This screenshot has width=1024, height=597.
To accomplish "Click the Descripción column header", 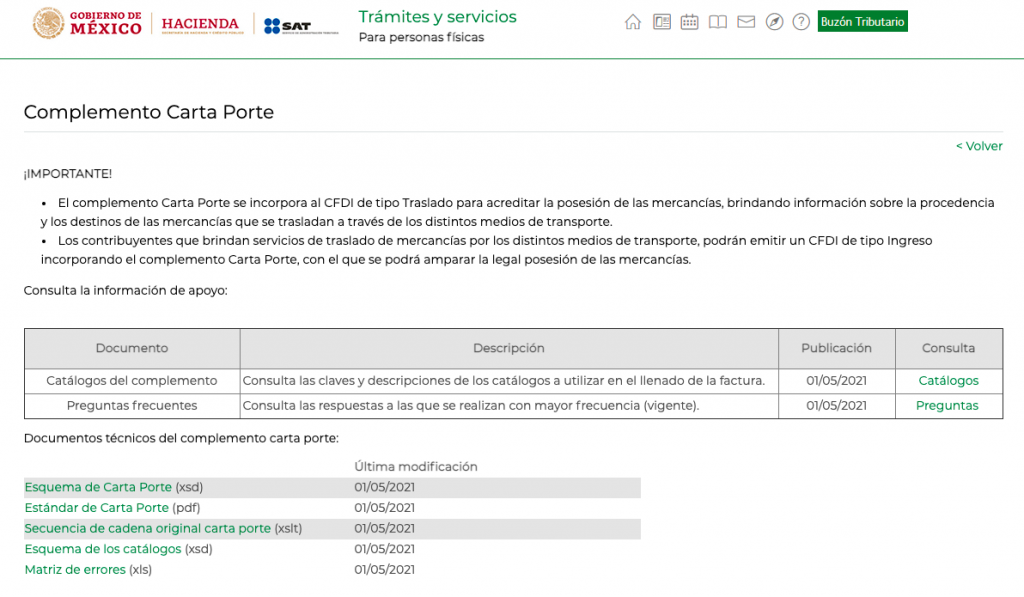I will click(509, 348).
